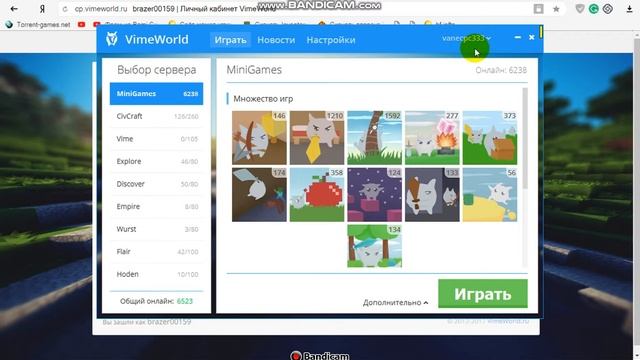Select the MiniGames server
640x360 pixels.
coord(156,93)
